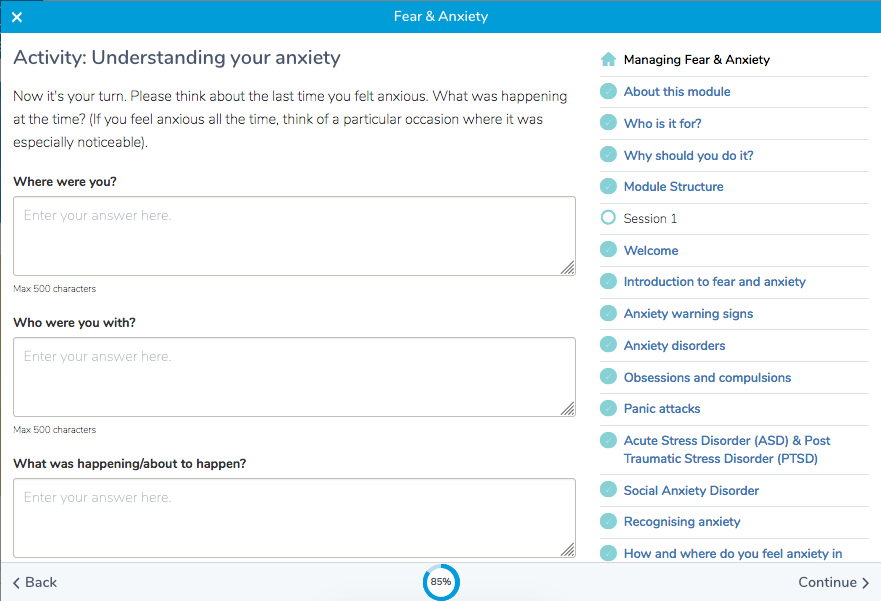Click the checkmark icon beside Social Anxiety Disorder

click(608, 490)
